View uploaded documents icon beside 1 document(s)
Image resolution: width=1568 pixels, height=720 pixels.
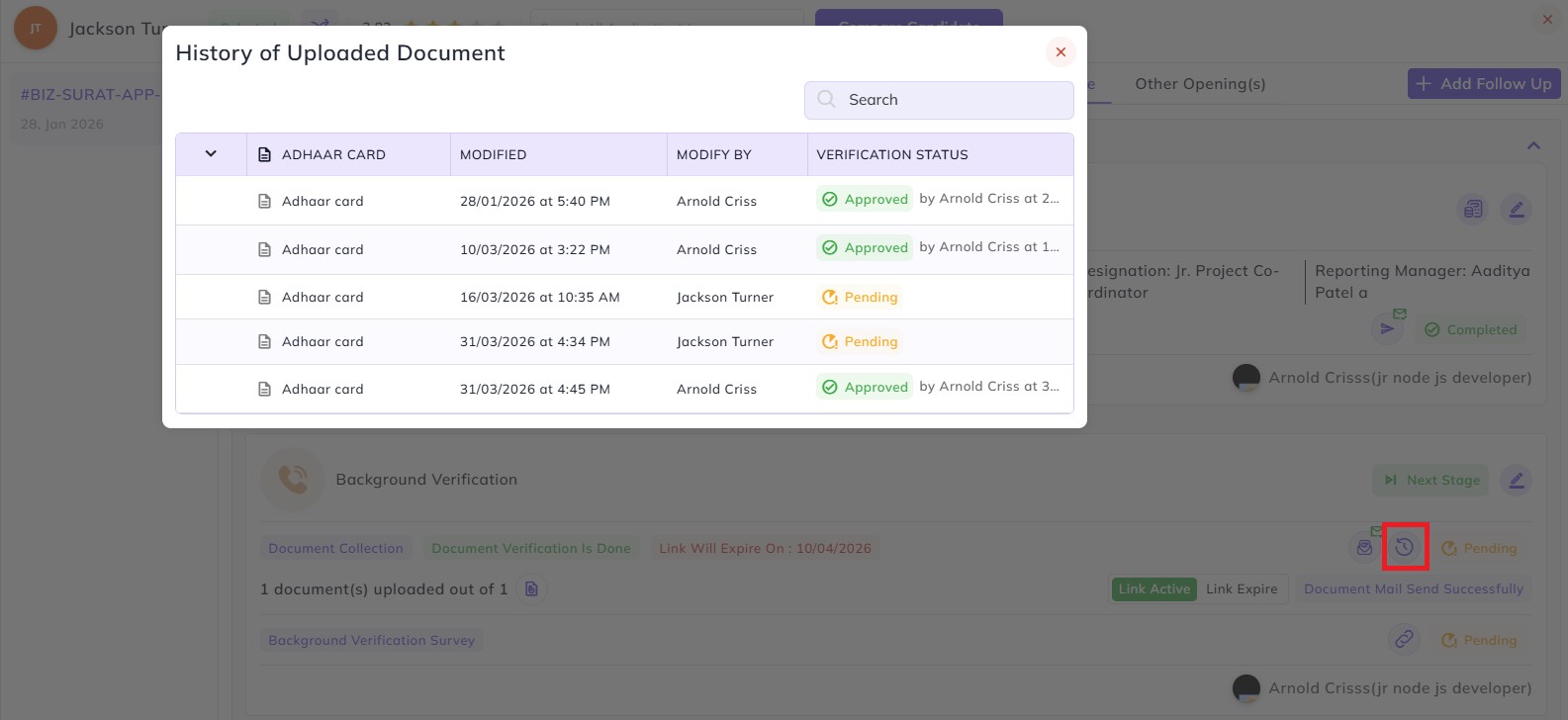pyautogui.click(x=531, y=588)
